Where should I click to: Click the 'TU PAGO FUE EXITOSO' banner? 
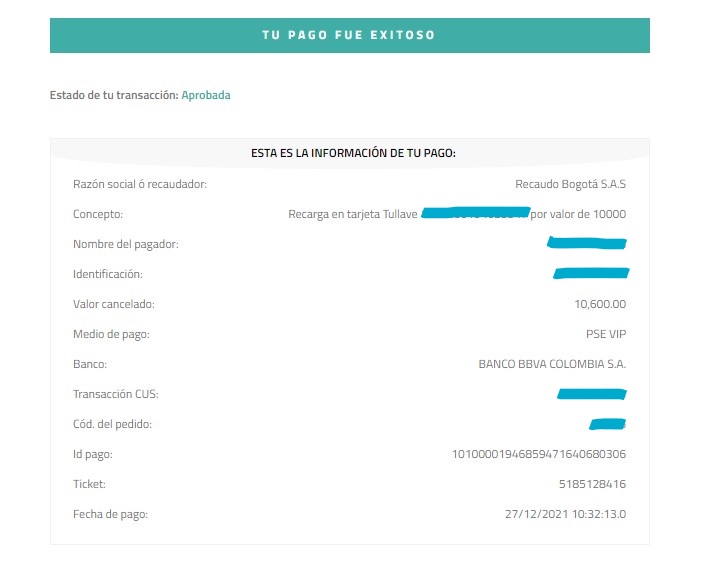[x=349, y=35]
